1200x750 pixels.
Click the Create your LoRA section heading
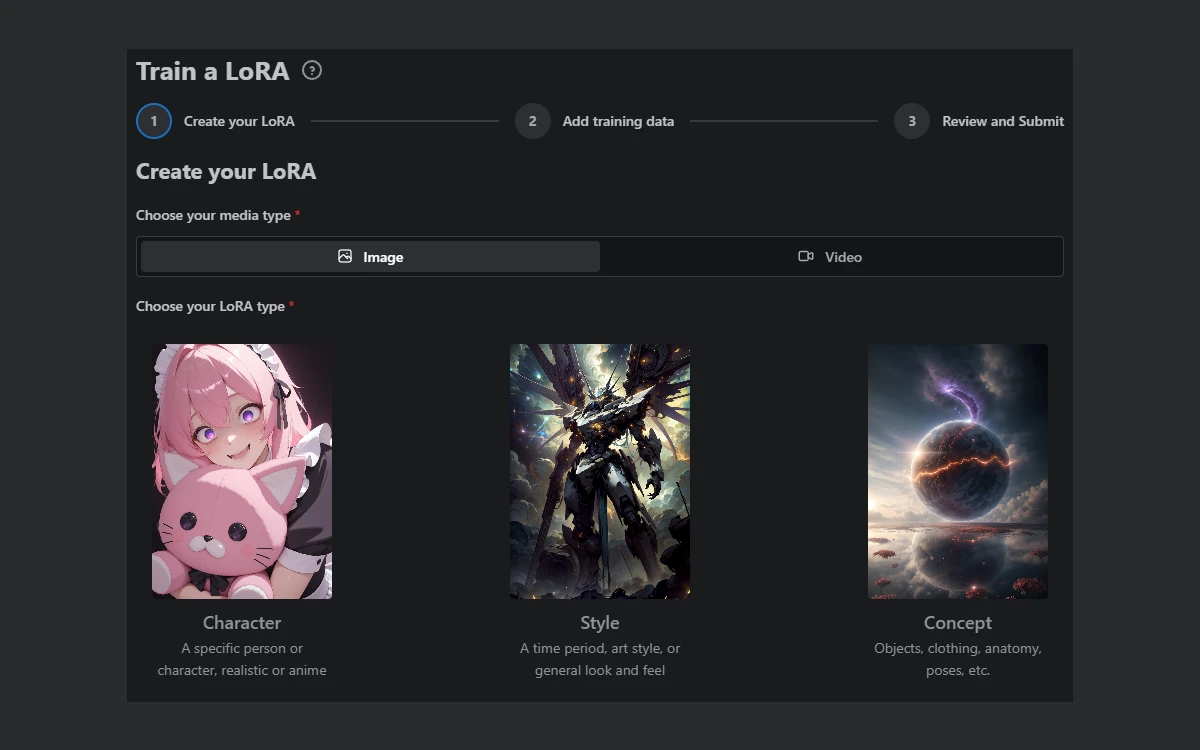pos(226,171)
